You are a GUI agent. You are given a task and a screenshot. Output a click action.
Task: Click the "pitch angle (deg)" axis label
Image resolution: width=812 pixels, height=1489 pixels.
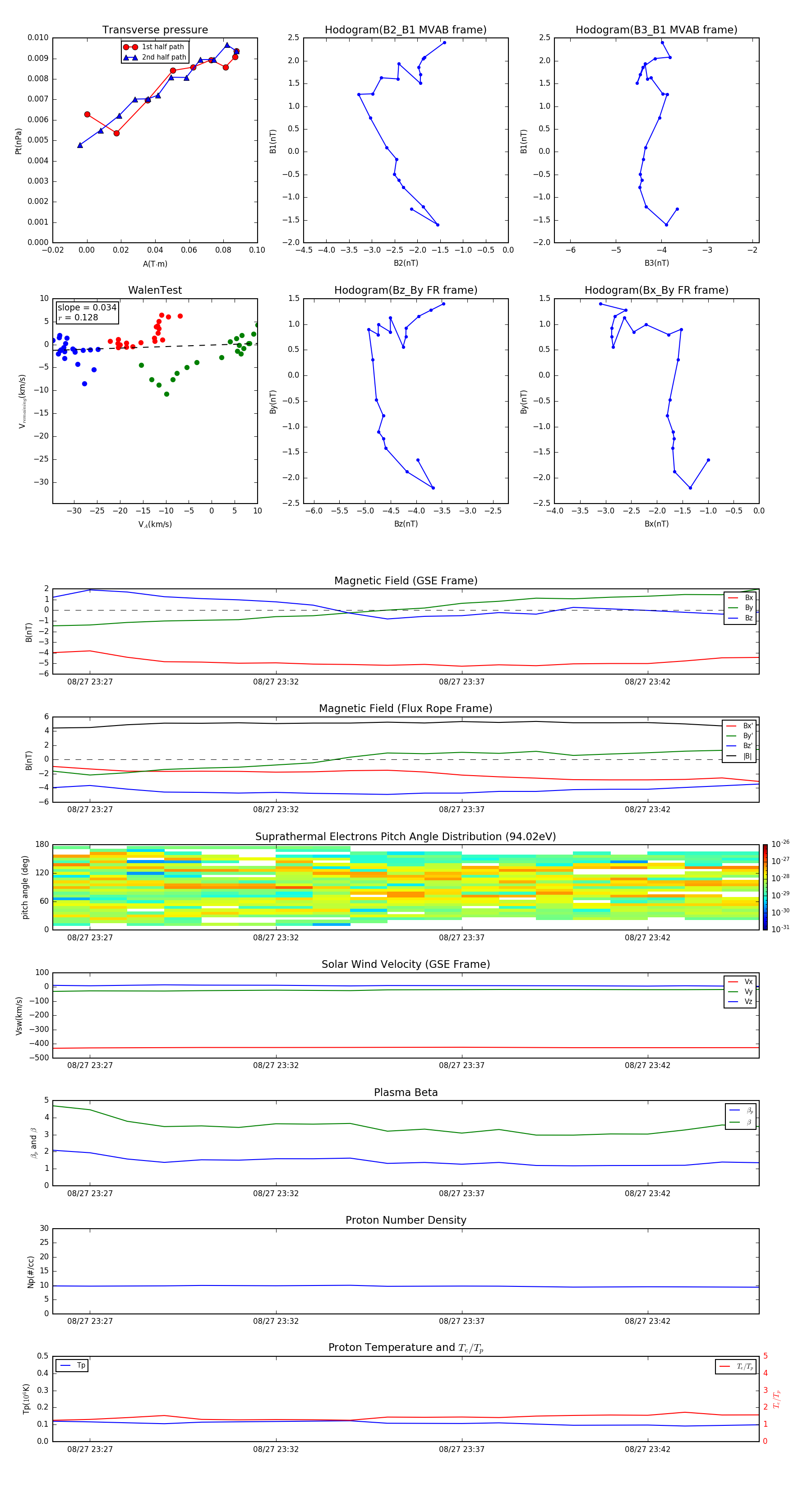pyautogui.click(x=25, y=887)
